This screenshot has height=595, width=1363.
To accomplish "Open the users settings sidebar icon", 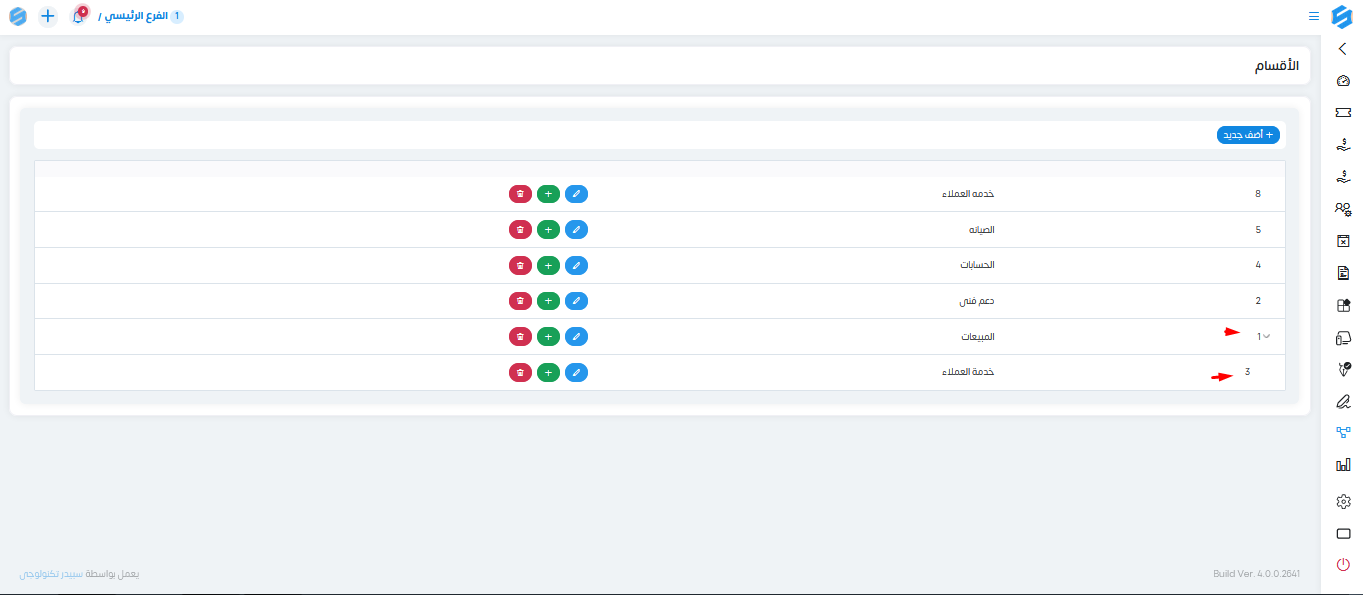I will pos(1343,209).
